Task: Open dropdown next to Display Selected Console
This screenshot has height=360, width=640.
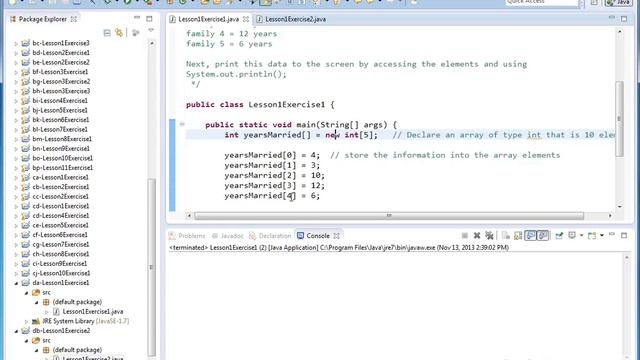Action: click(x=582, y=236)
